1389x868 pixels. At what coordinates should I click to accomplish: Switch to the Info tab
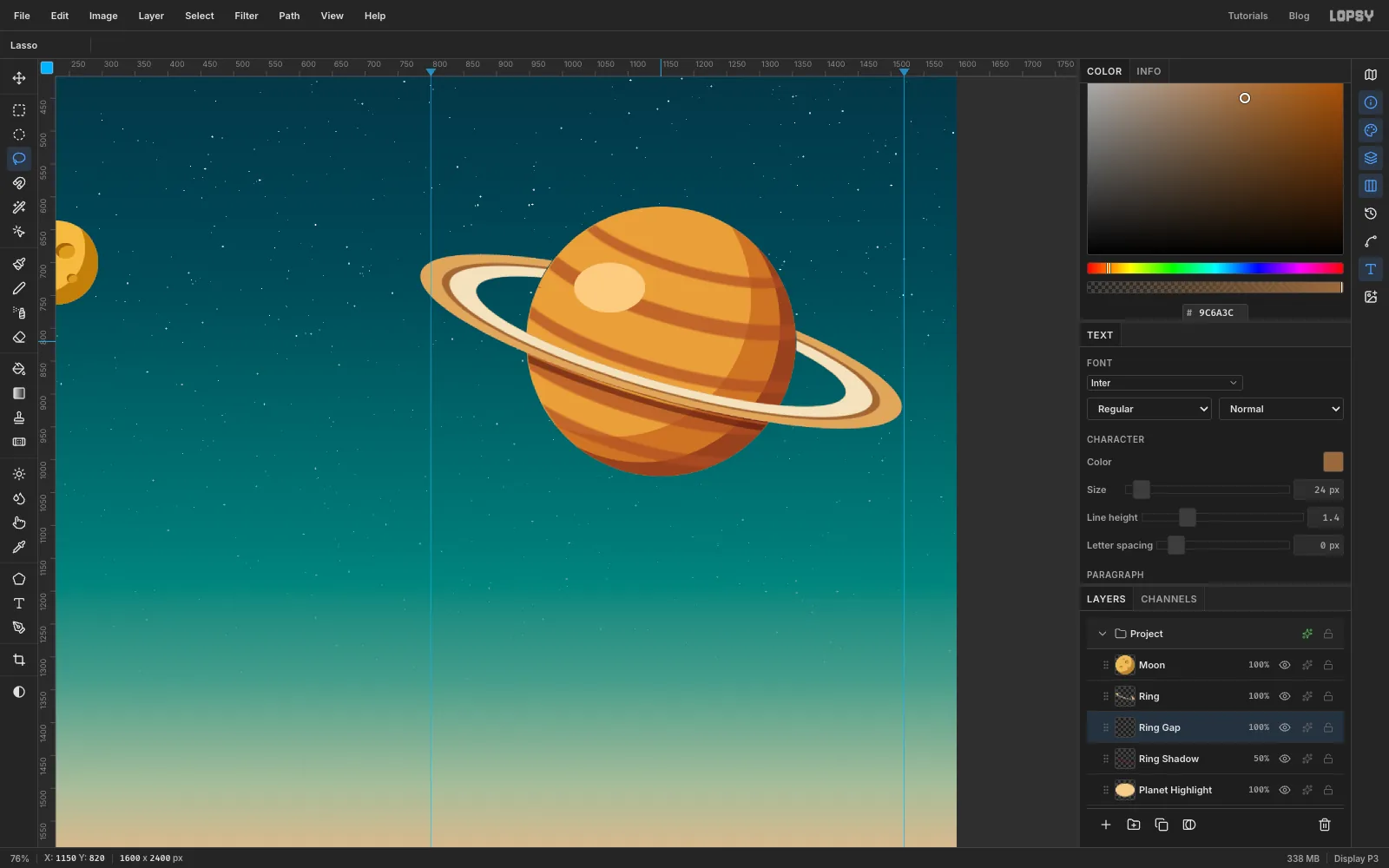[1149, 71]
